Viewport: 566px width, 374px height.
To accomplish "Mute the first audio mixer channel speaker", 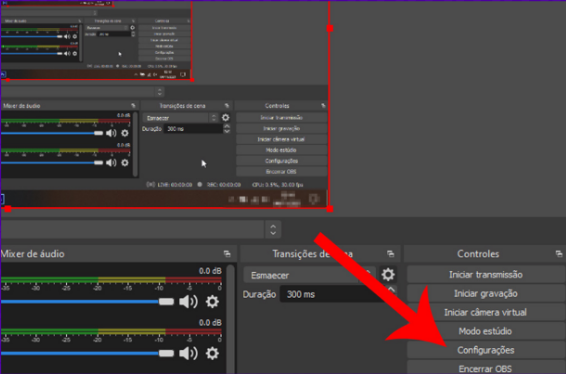I will (x=188, y=301).
